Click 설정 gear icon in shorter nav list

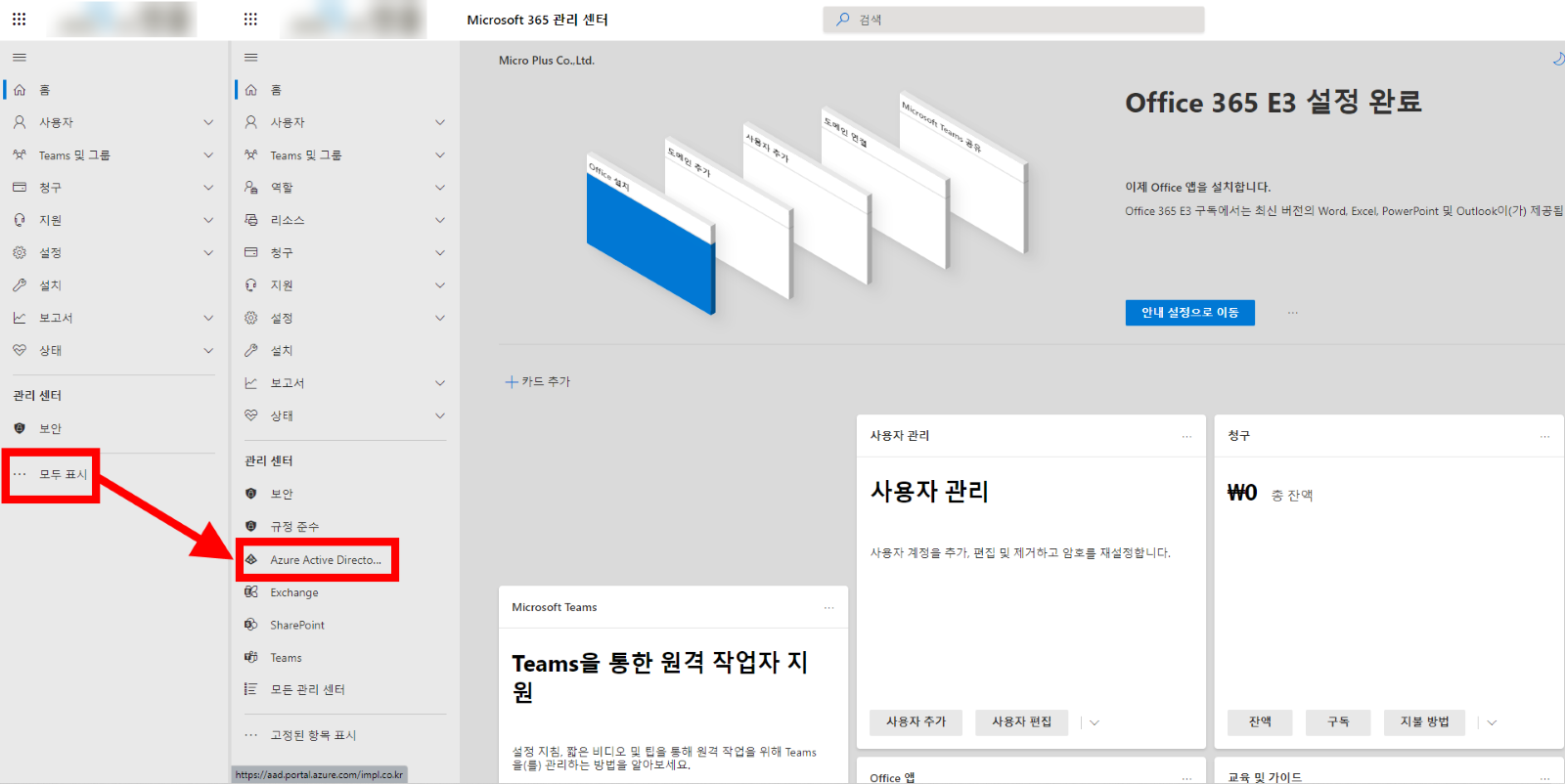click(20, 252)
